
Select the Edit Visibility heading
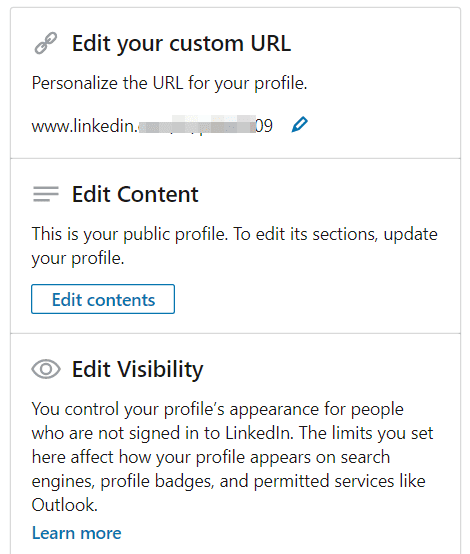click(x=138, y=370)
